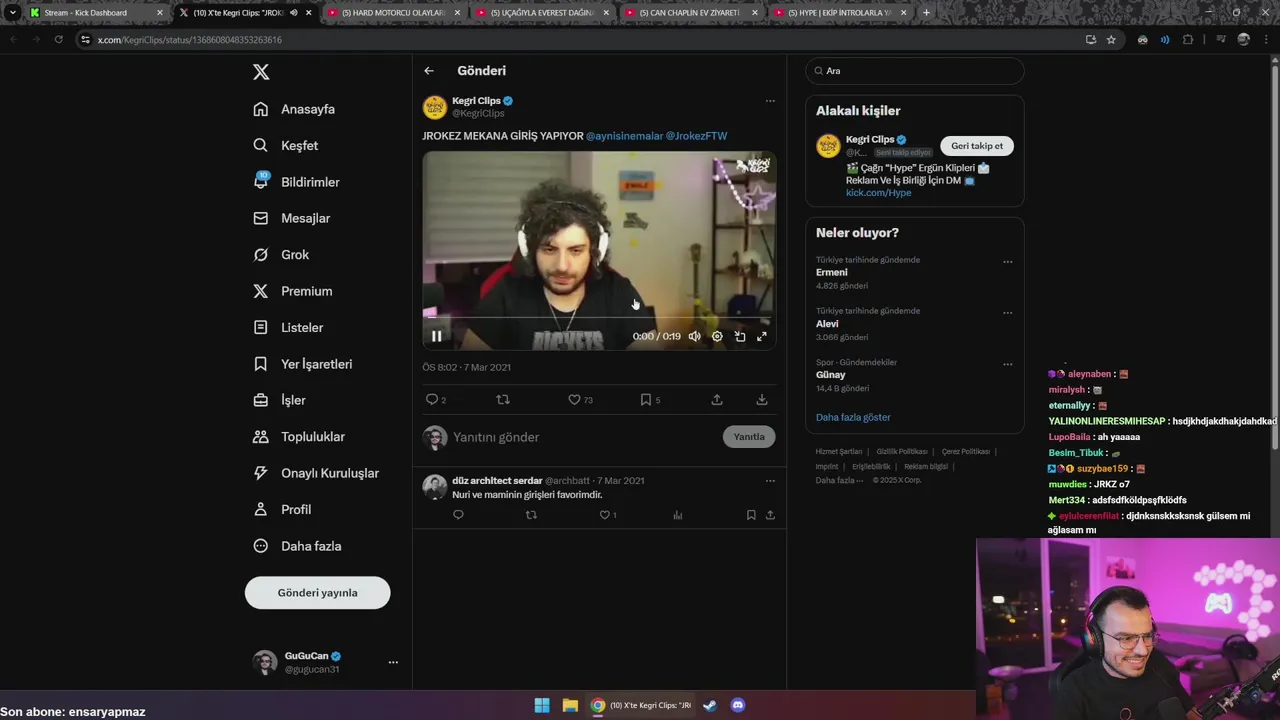
Task: Open video settings gear
Action: pos(717,336)
